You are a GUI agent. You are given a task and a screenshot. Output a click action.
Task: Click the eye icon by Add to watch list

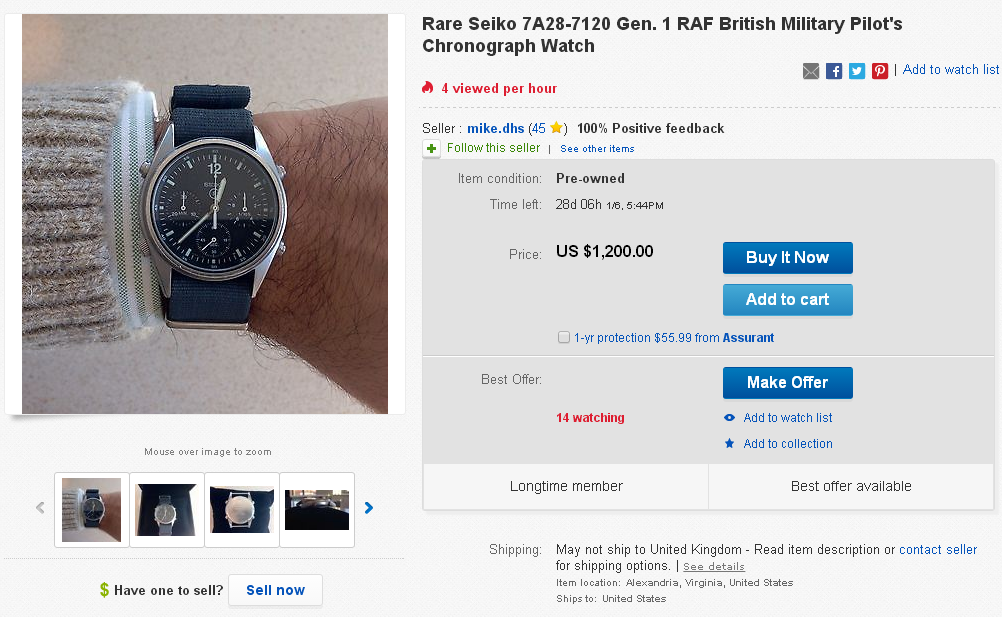[x=730, y=418]
